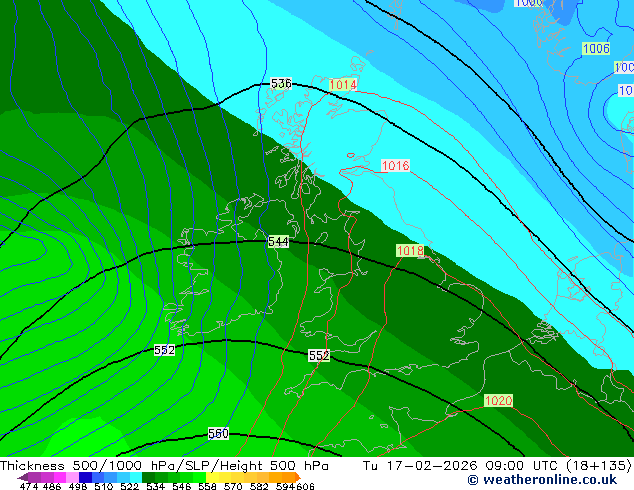Select the 1006 pressure label with green background
The width and height of the screenshot is (634, 490).
coord(596,49)
